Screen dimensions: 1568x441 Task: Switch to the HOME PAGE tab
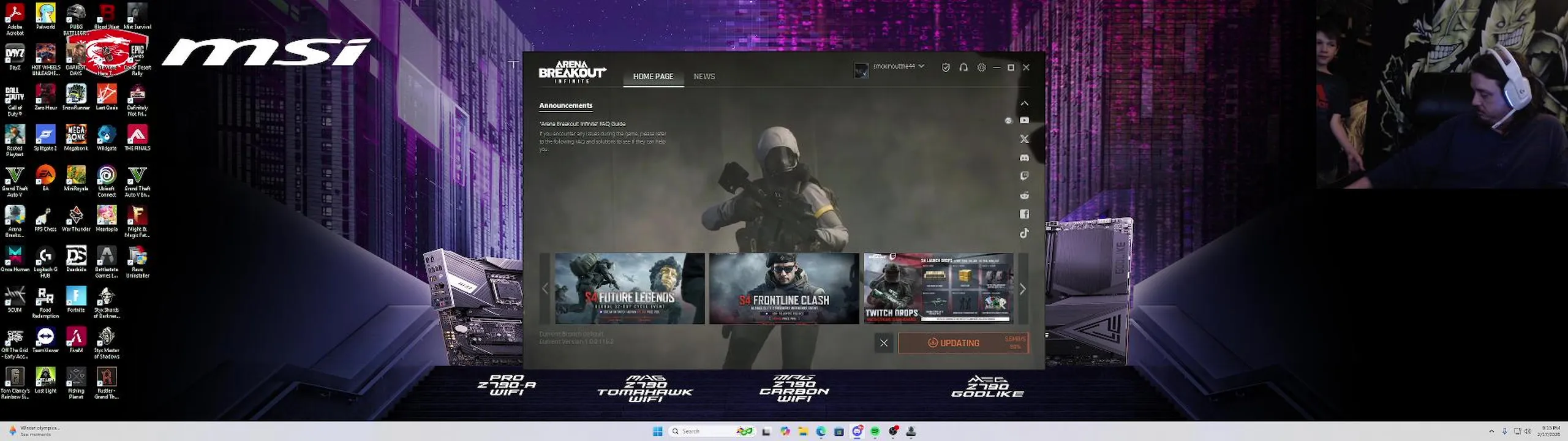point(653,77)
